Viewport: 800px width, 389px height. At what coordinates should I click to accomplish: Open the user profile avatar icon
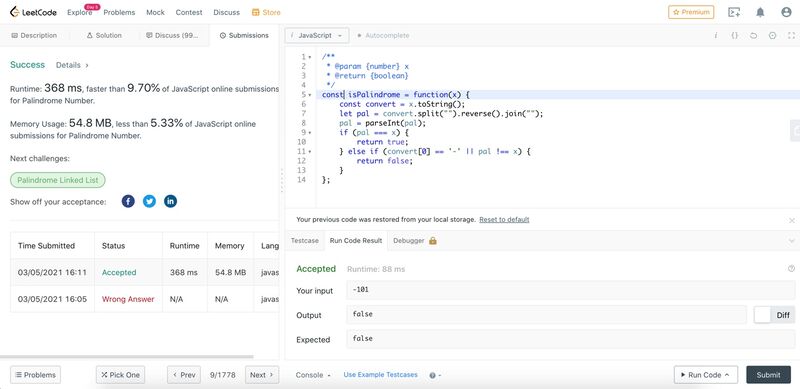pos(786,12)
